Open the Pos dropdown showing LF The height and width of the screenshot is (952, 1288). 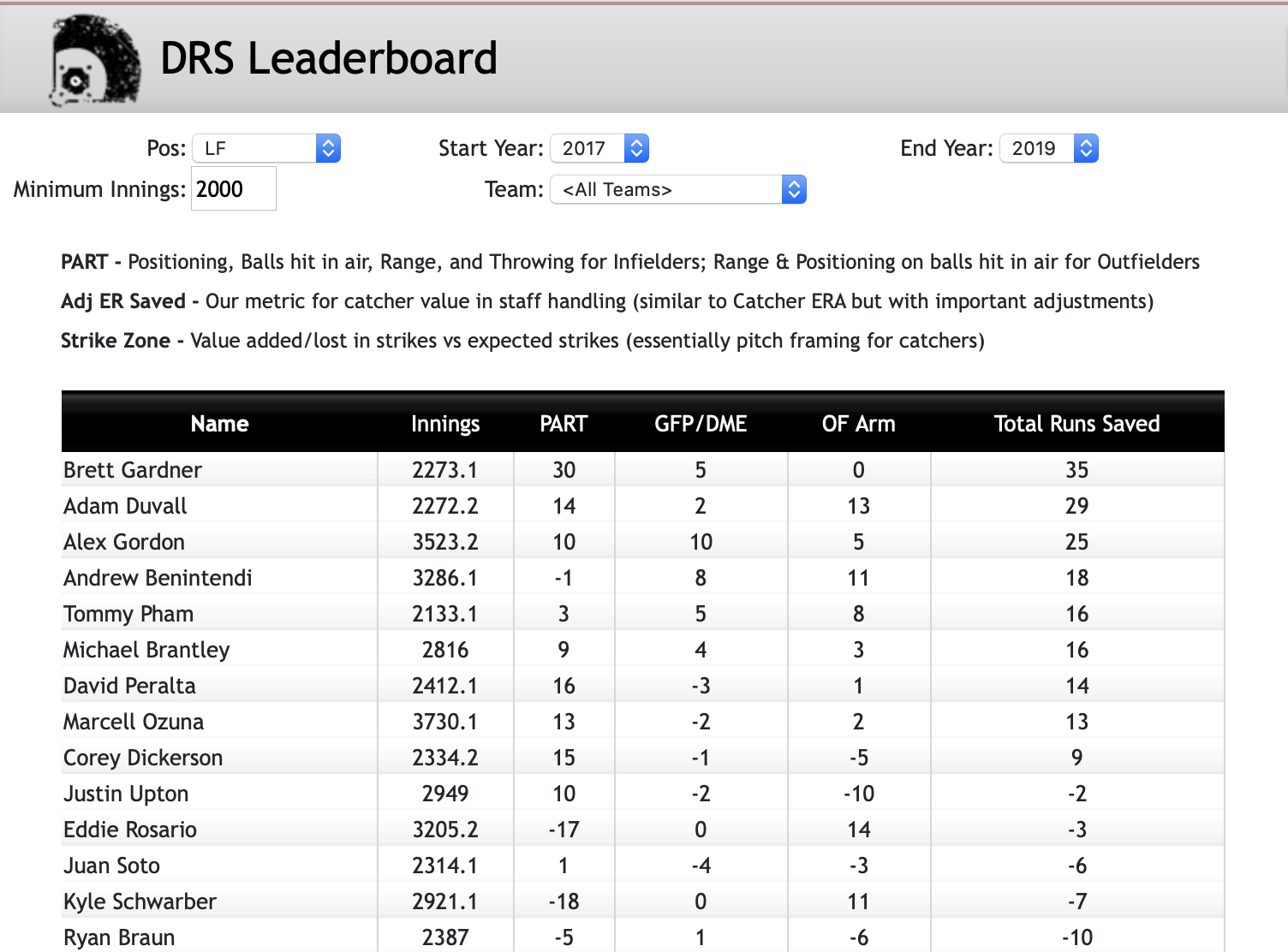(266, 149)
